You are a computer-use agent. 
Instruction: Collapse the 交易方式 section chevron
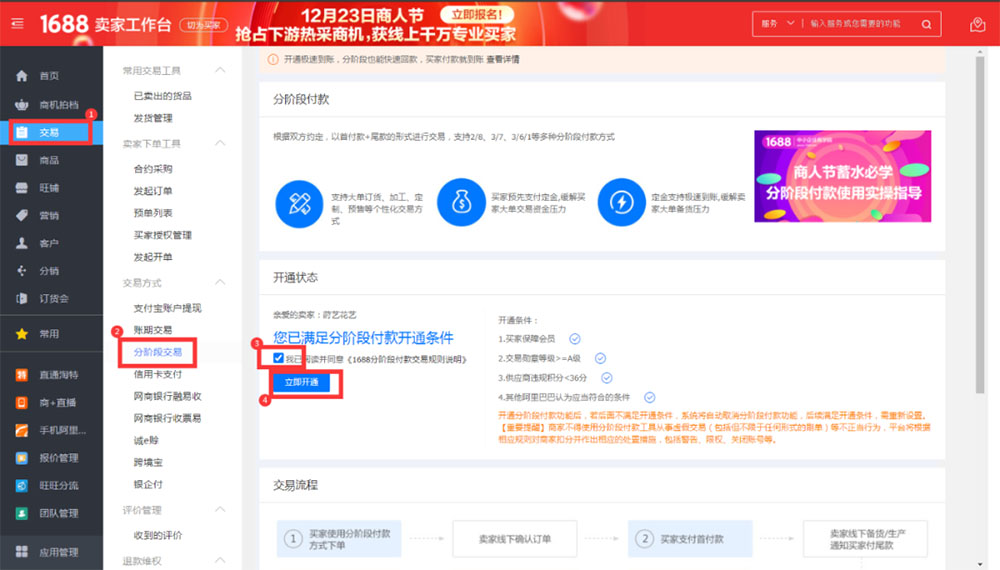pos(220,282)
